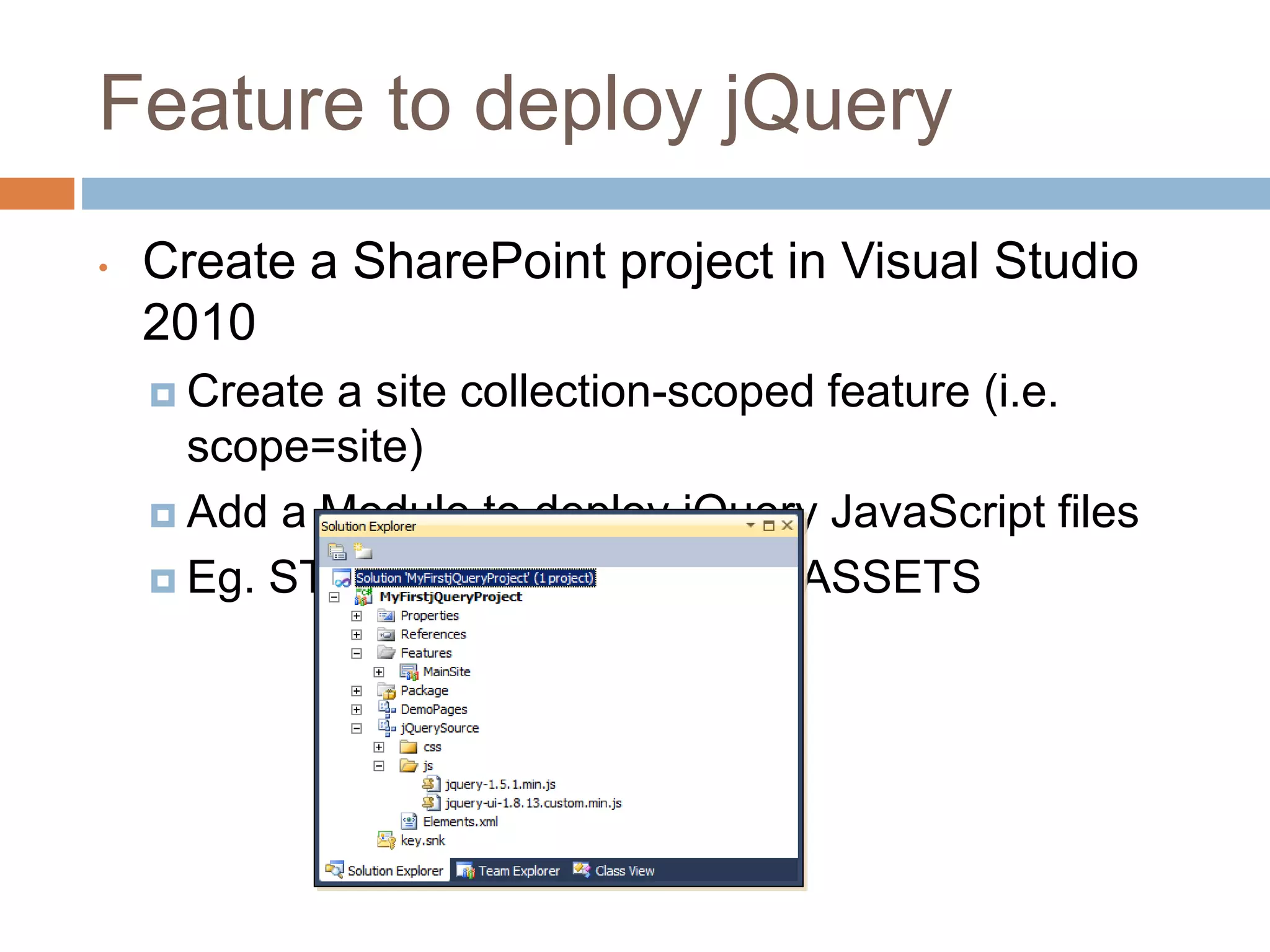The width and height of the screenshot is (1270, 952).
Task: Click the MyFirstjQueryProject project icon
Action: [x=363, y=597]
